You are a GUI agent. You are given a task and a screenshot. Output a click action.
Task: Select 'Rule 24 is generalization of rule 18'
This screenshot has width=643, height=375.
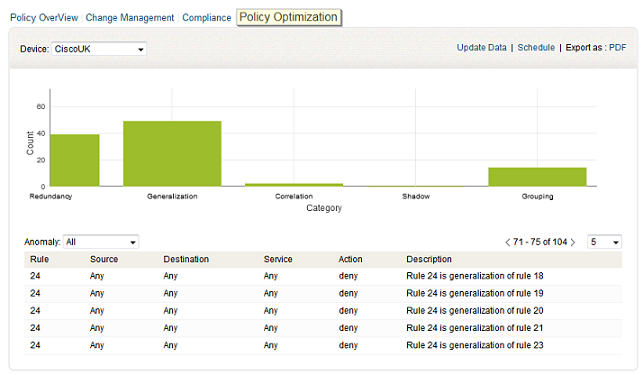click(475, 276)
